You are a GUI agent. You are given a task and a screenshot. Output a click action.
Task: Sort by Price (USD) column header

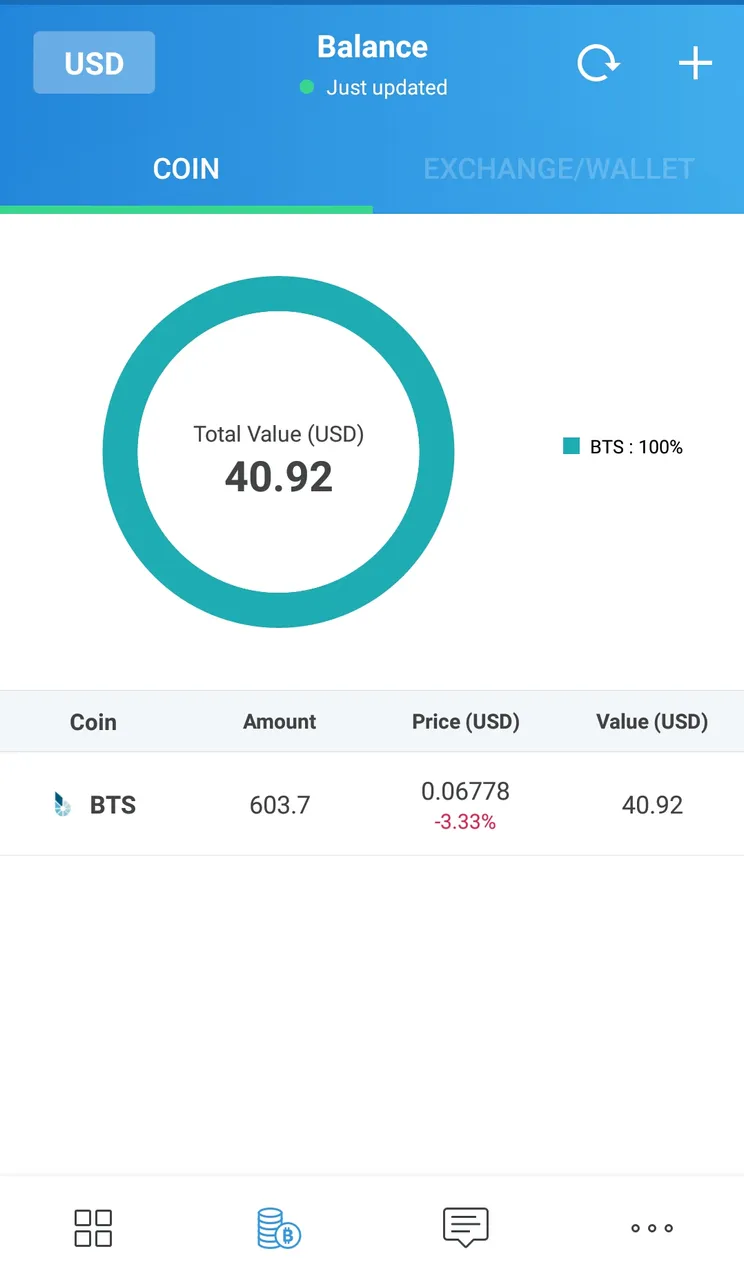coord(466,722)
